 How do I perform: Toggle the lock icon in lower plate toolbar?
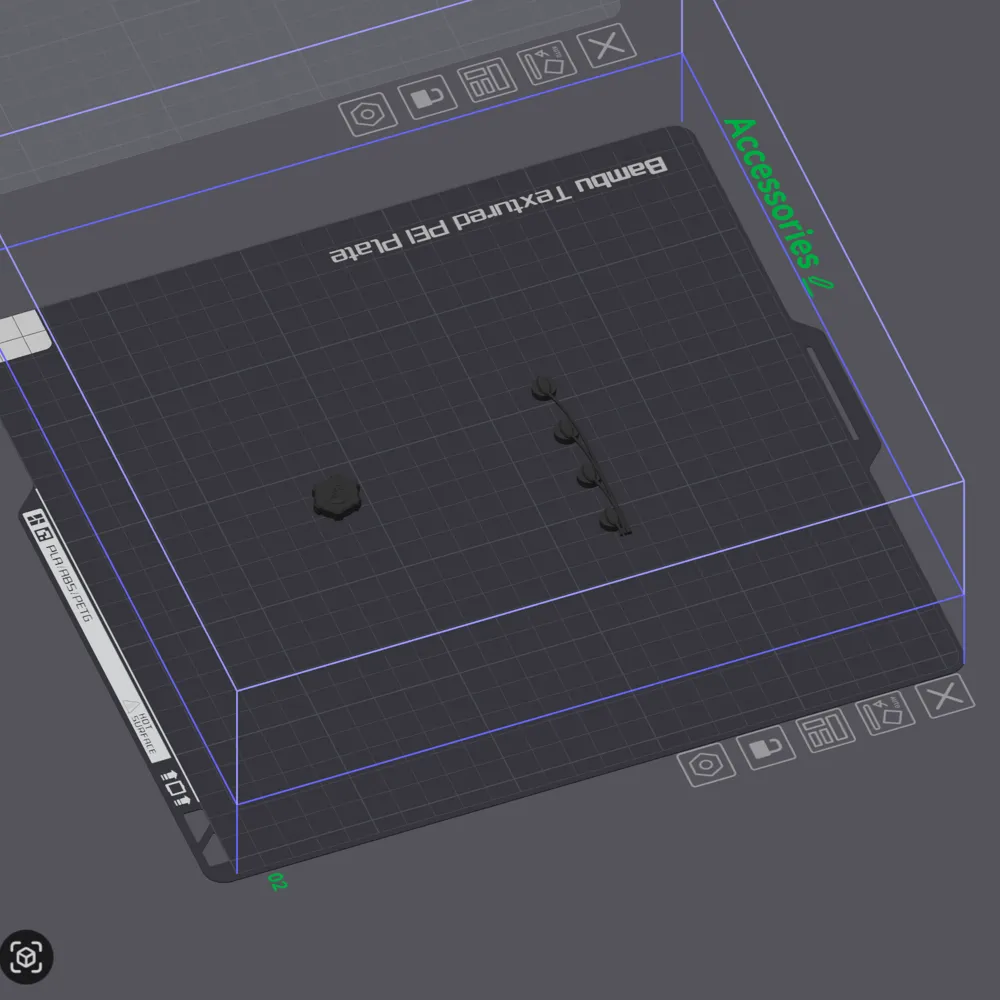(766, 747)
